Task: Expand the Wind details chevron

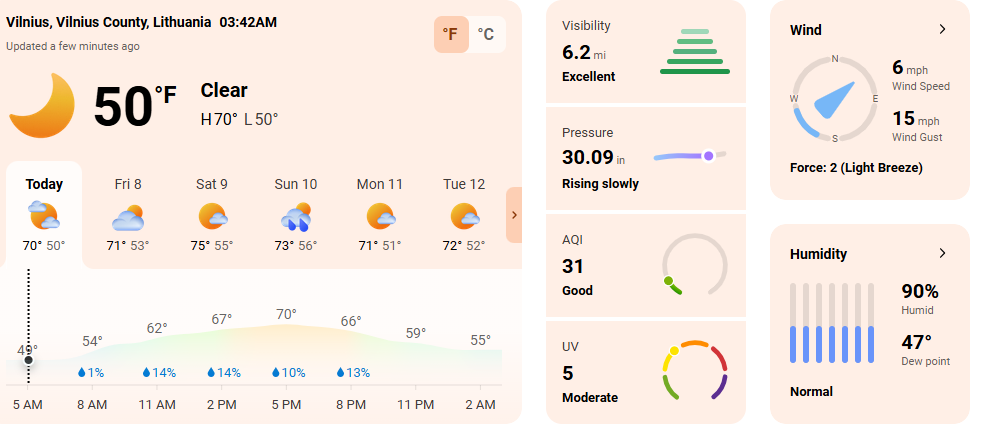Action: [942, 29]
